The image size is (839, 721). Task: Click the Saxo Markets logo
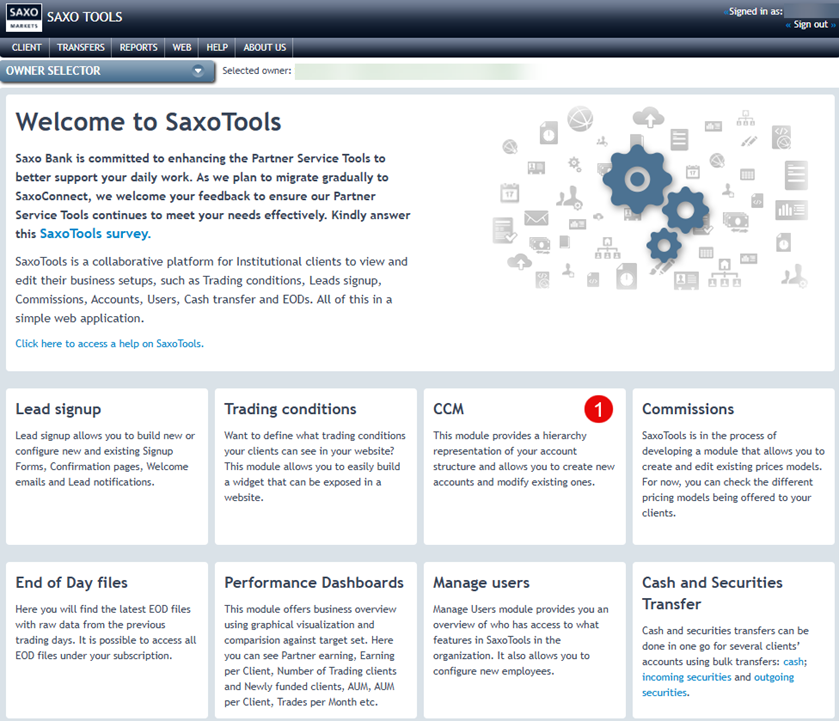click(x=22, y=17)
